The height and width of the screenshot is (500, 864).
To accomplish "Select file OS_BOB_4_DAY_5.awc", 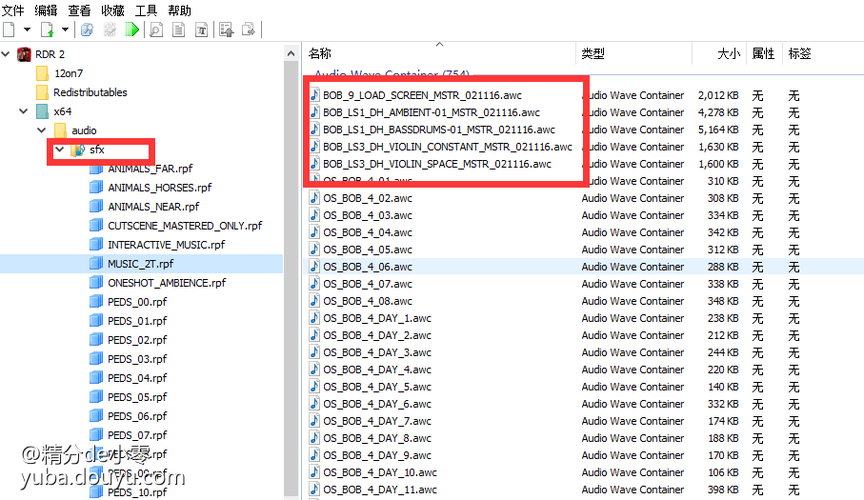I will (x=377, y=387).
